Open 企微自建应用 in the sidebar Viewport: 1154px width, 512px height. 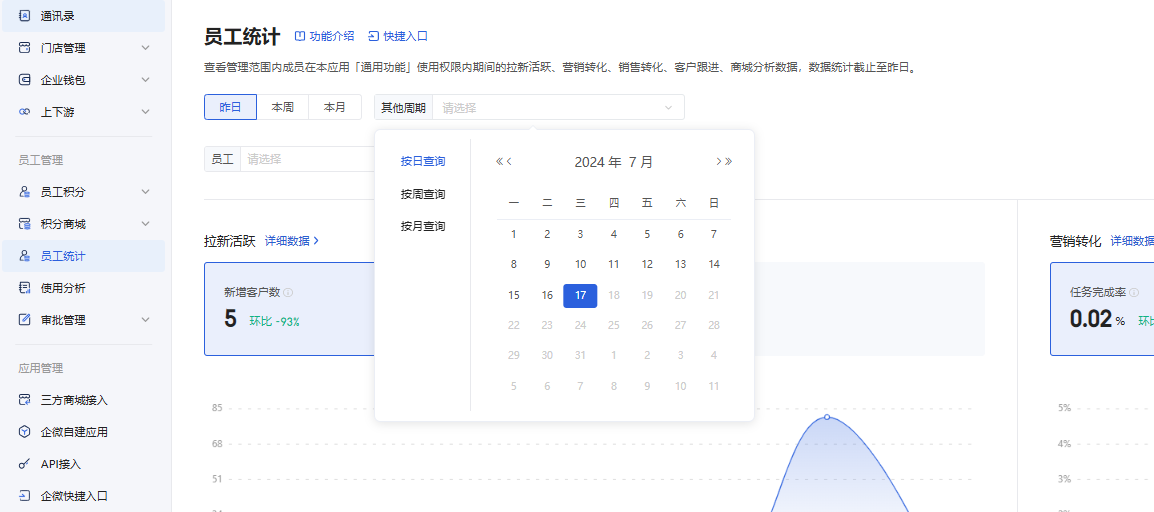83,432
